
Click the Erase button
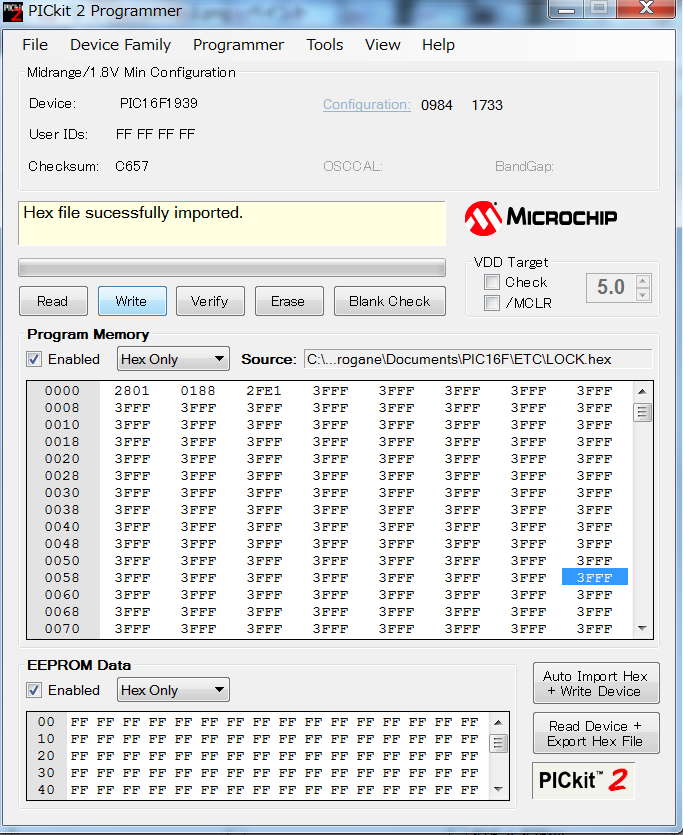(289, 301)
